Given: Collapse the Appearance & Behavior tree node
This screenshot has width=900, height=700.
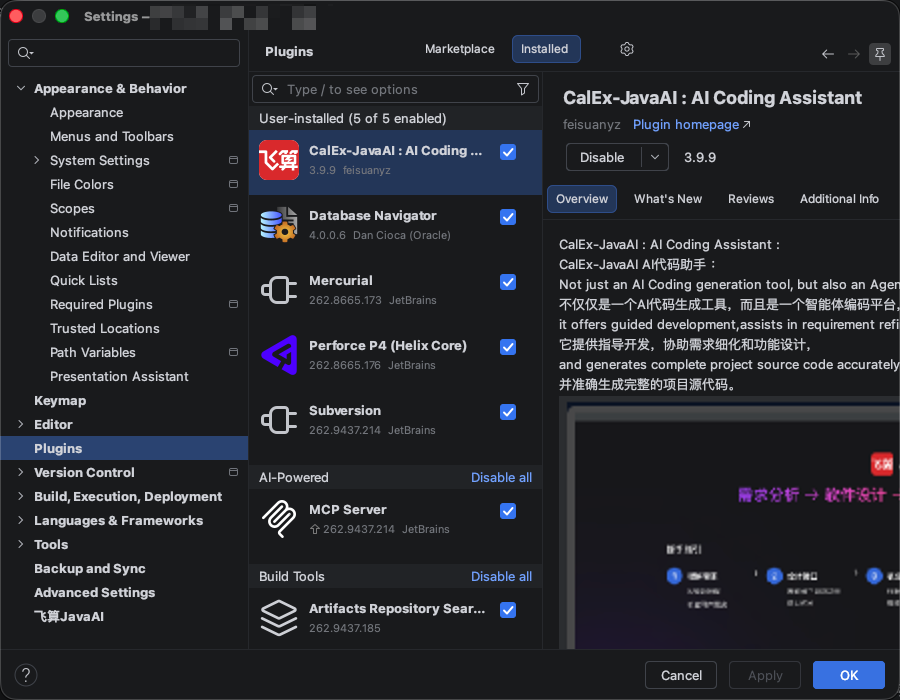Looking at the screenshot, I should [21, 88].
